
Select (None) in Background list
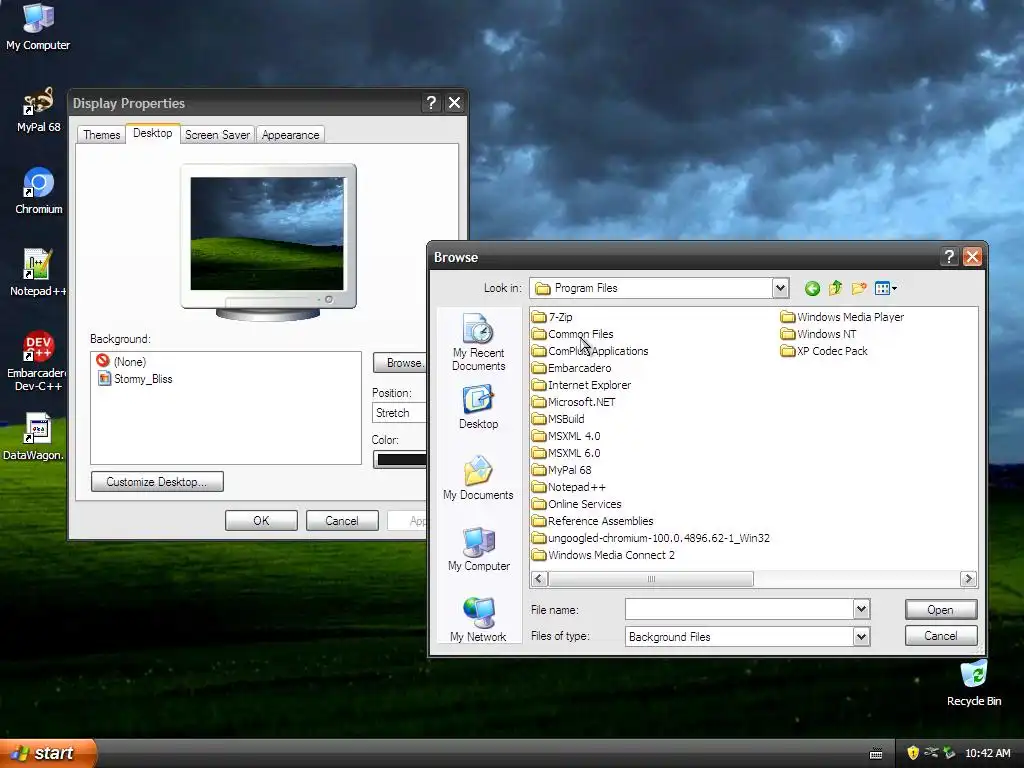tap(121, 361)
